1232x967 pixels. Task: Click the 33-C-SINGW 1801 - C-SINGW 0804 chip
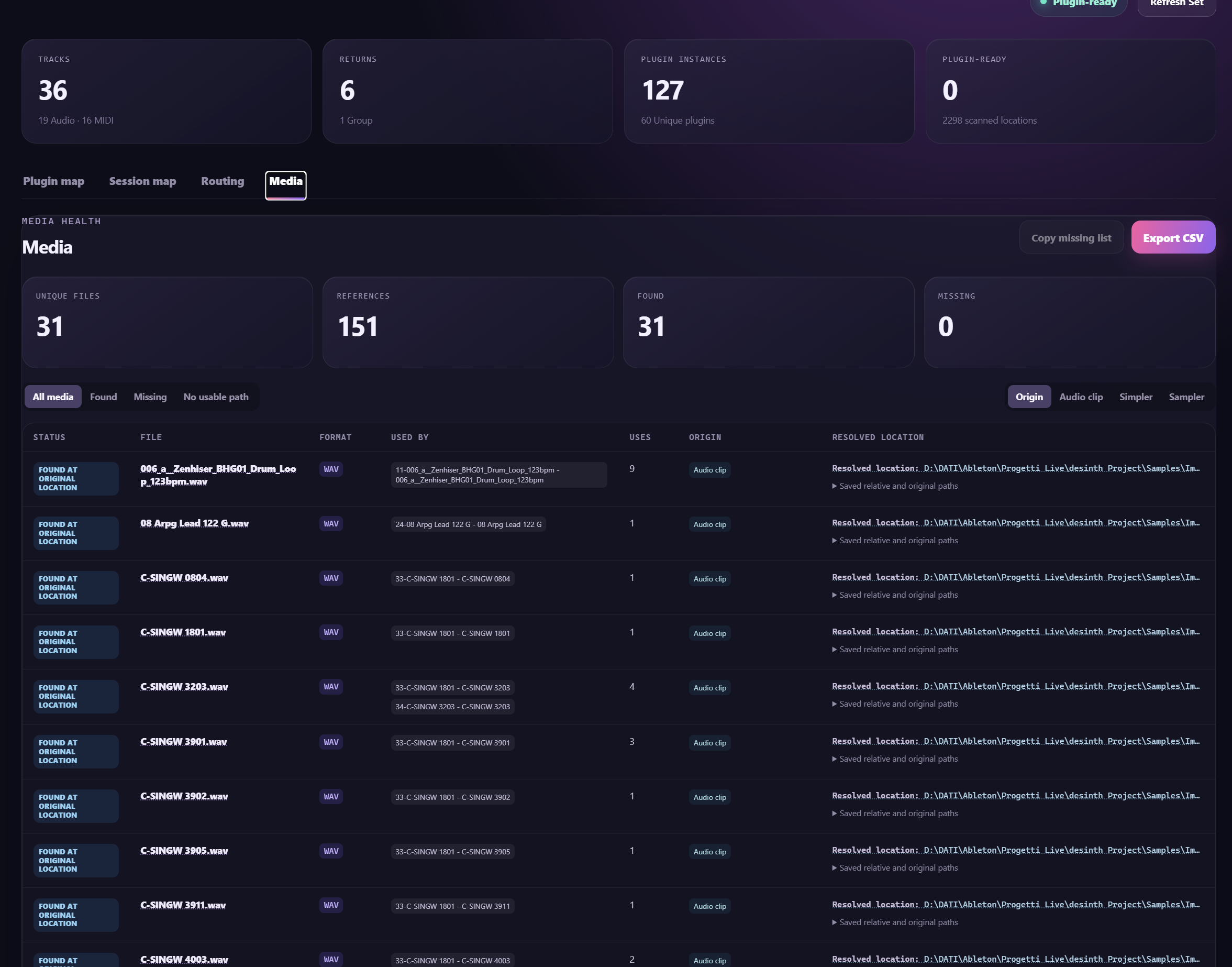click(452, 579)
